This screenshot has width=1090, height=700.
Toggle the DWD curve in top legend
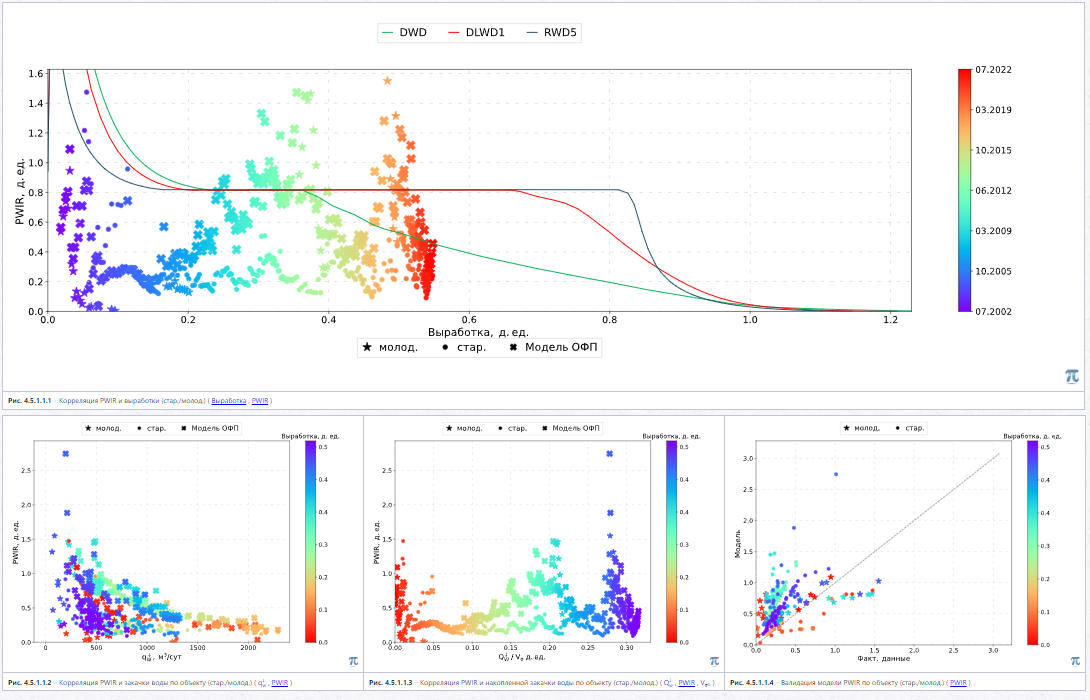click(x=404, y=33)
